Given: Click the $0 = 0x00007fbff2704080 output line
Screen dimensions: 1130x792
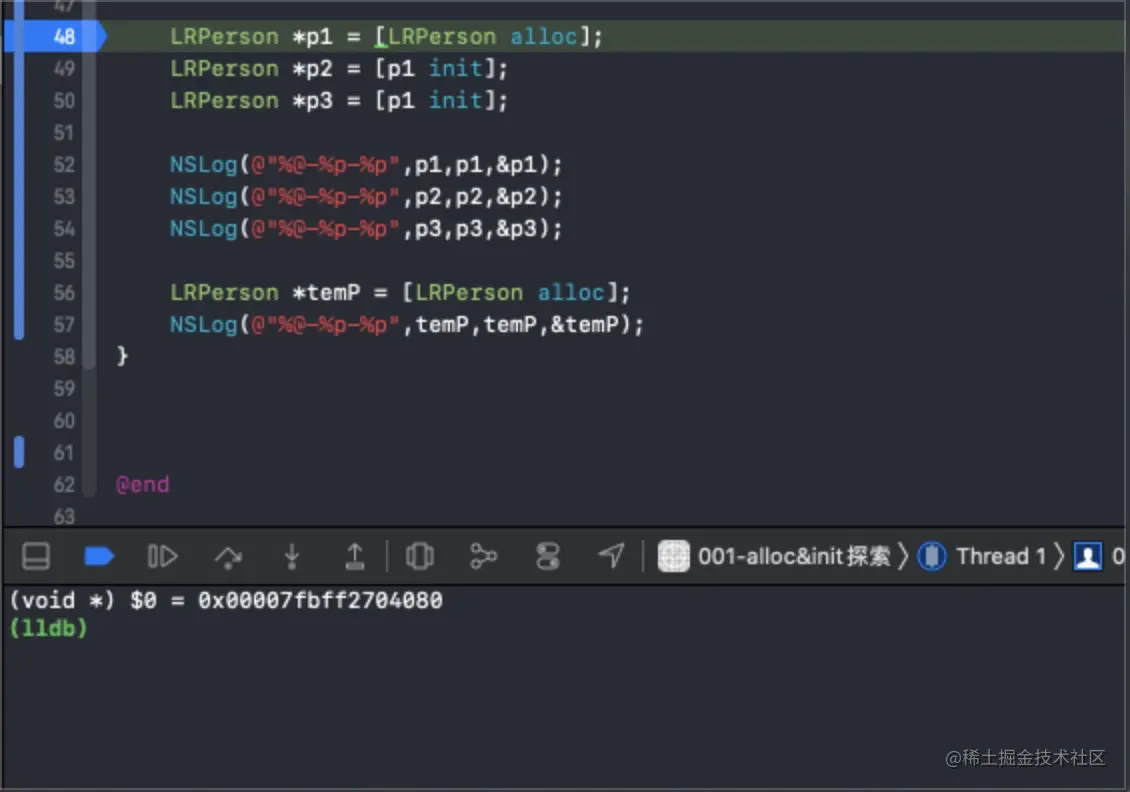Looking at the screenshot, I should [226, 600].
